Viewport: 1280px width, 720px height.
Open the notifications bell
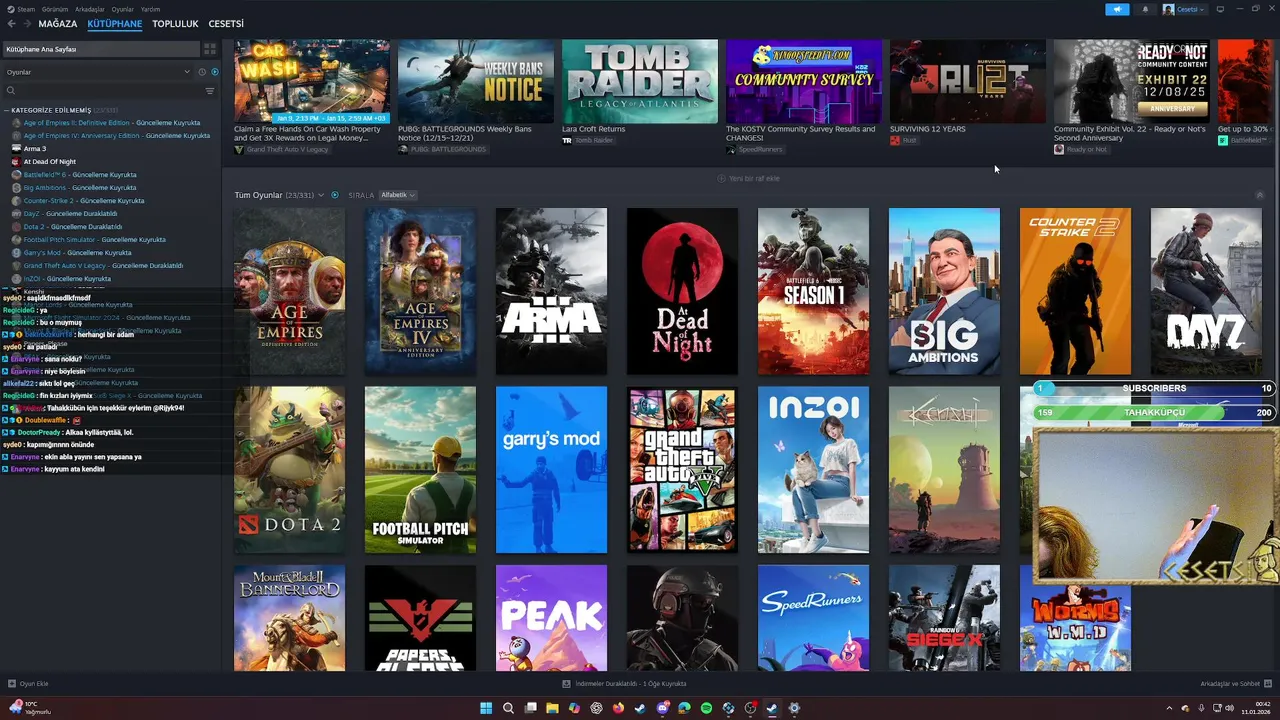click(x=1145, y=9)
